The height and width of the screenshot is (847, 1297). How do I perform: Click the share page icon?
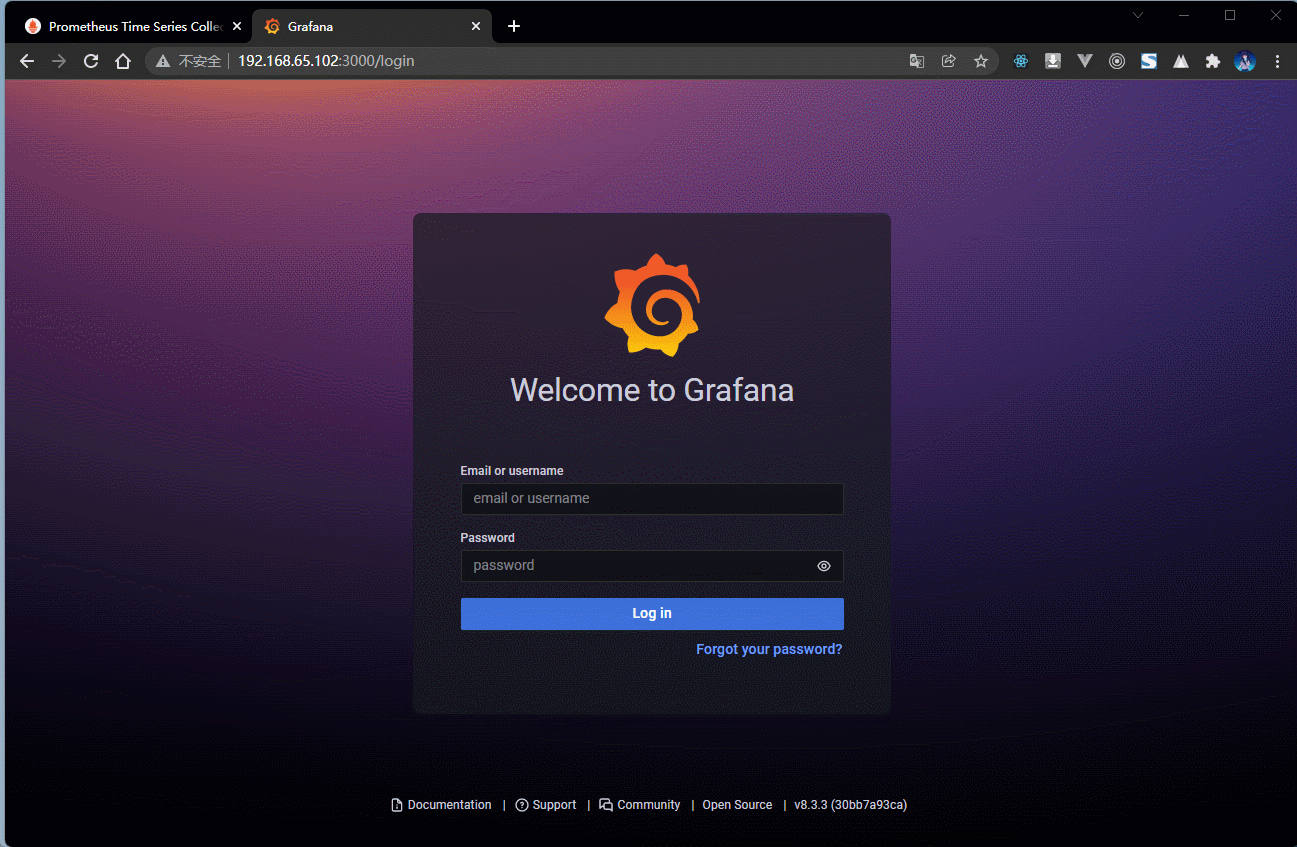click(949, 61)
